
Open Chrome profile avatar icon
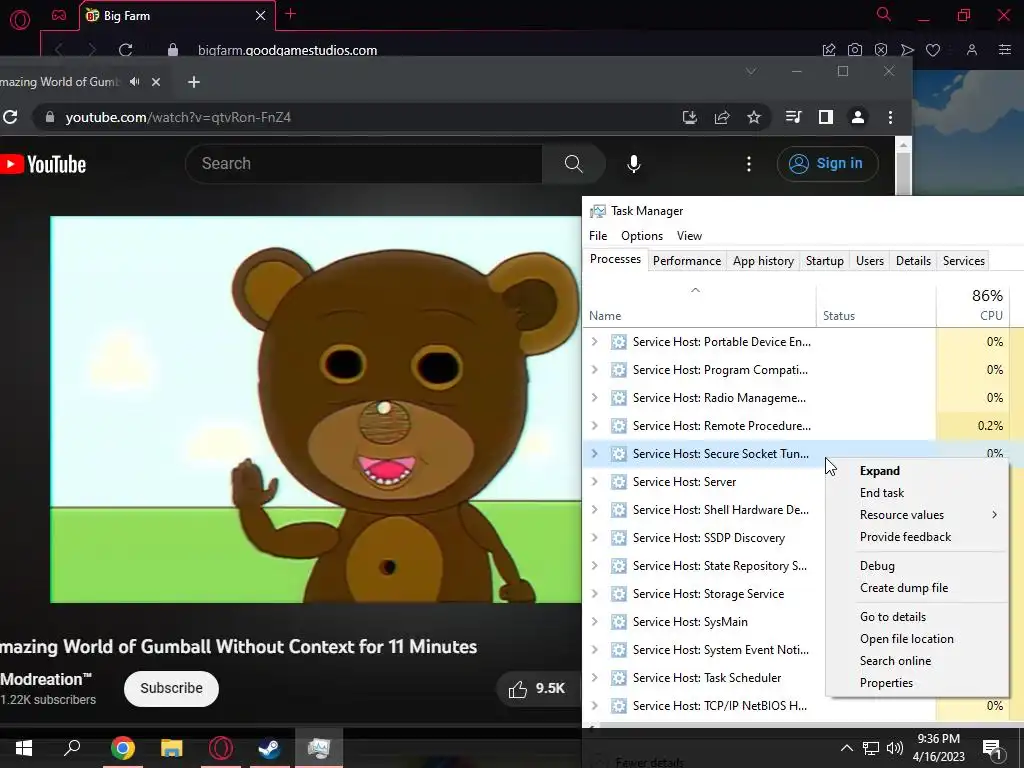pyautogui.click(x=857, y=117)
